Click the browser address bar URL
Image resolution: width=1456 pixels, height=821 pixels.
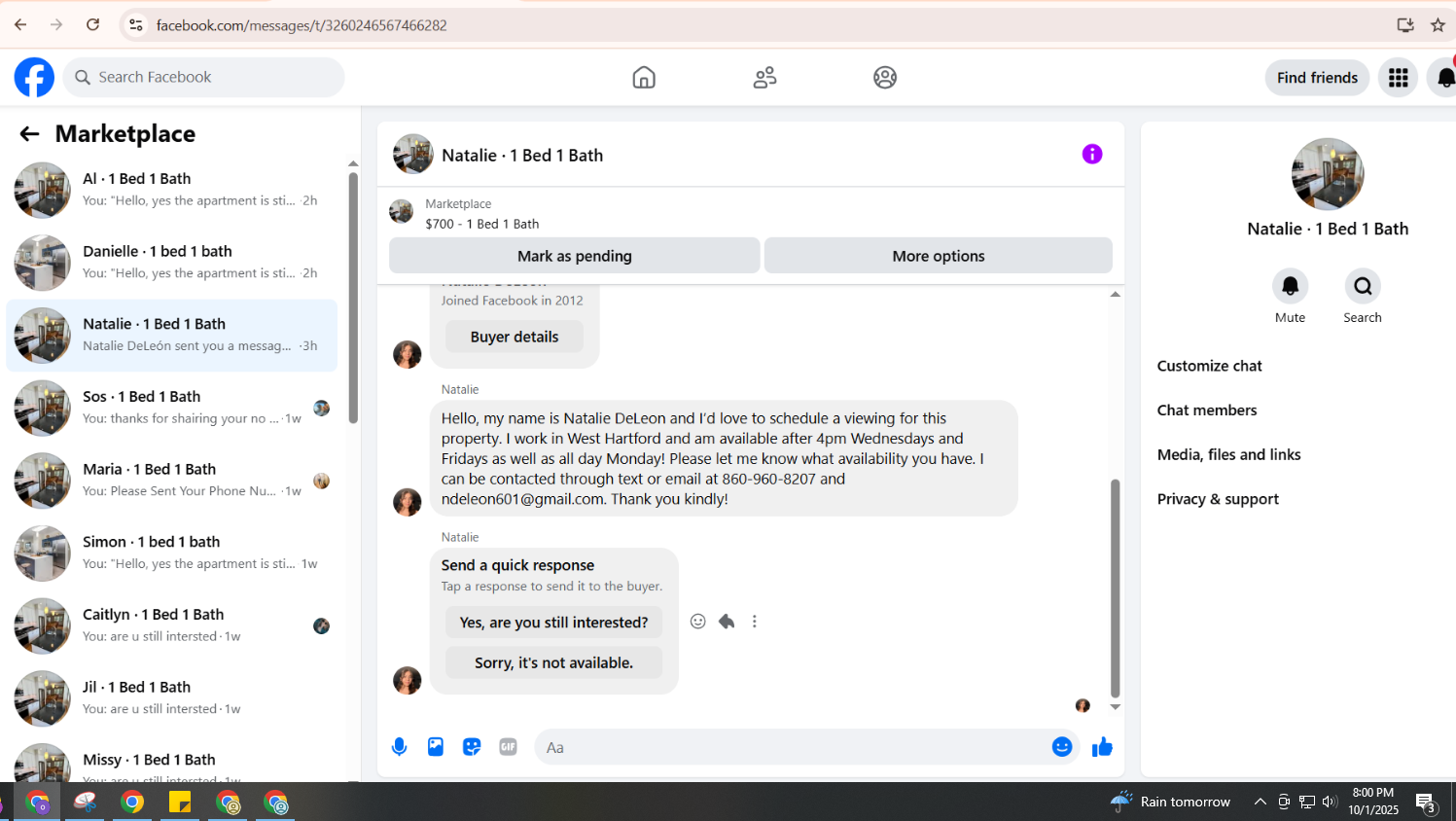(x=302, y=25)
